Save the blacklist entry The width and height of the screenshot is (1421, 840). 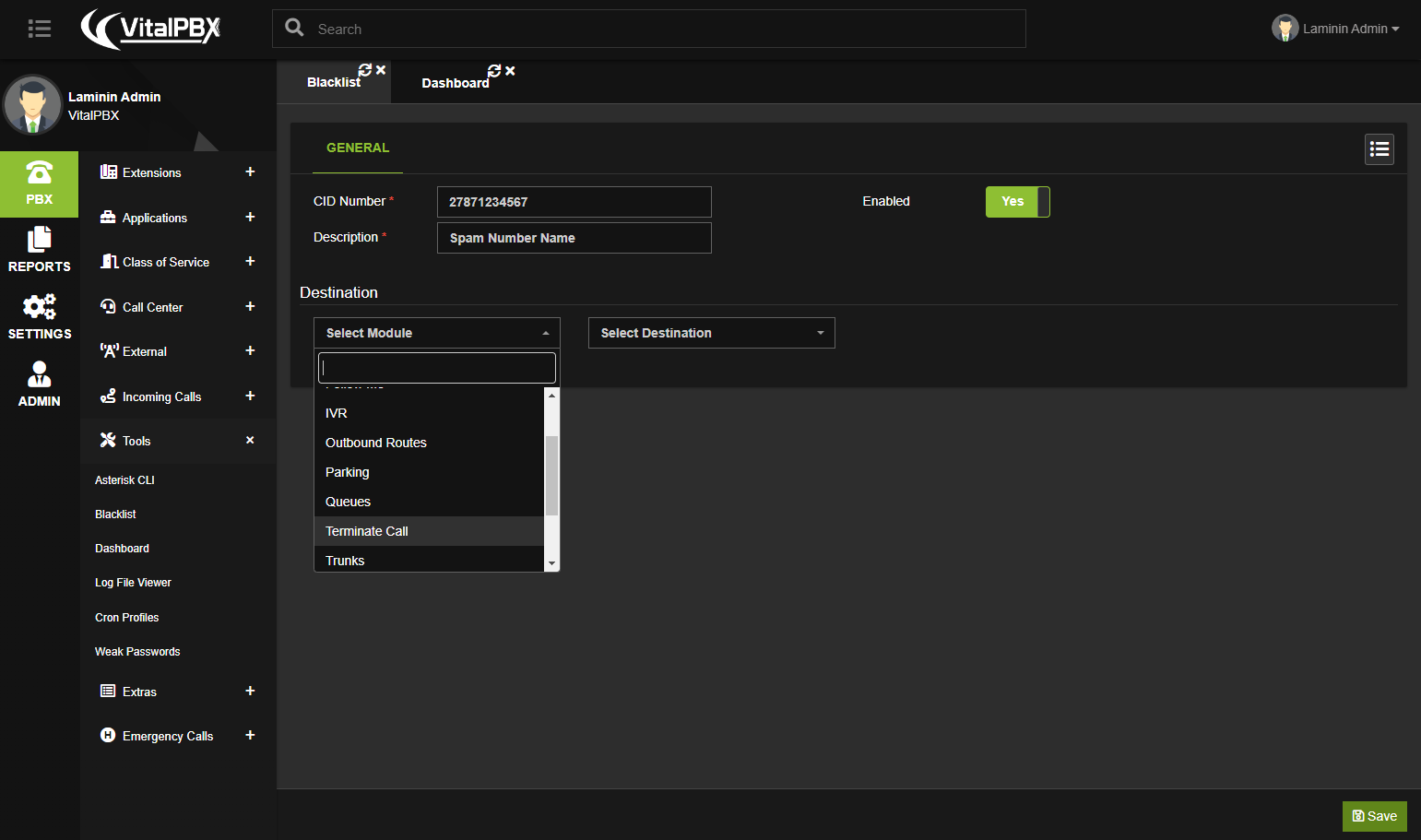pyautogui.click(x=1375, y=816)
